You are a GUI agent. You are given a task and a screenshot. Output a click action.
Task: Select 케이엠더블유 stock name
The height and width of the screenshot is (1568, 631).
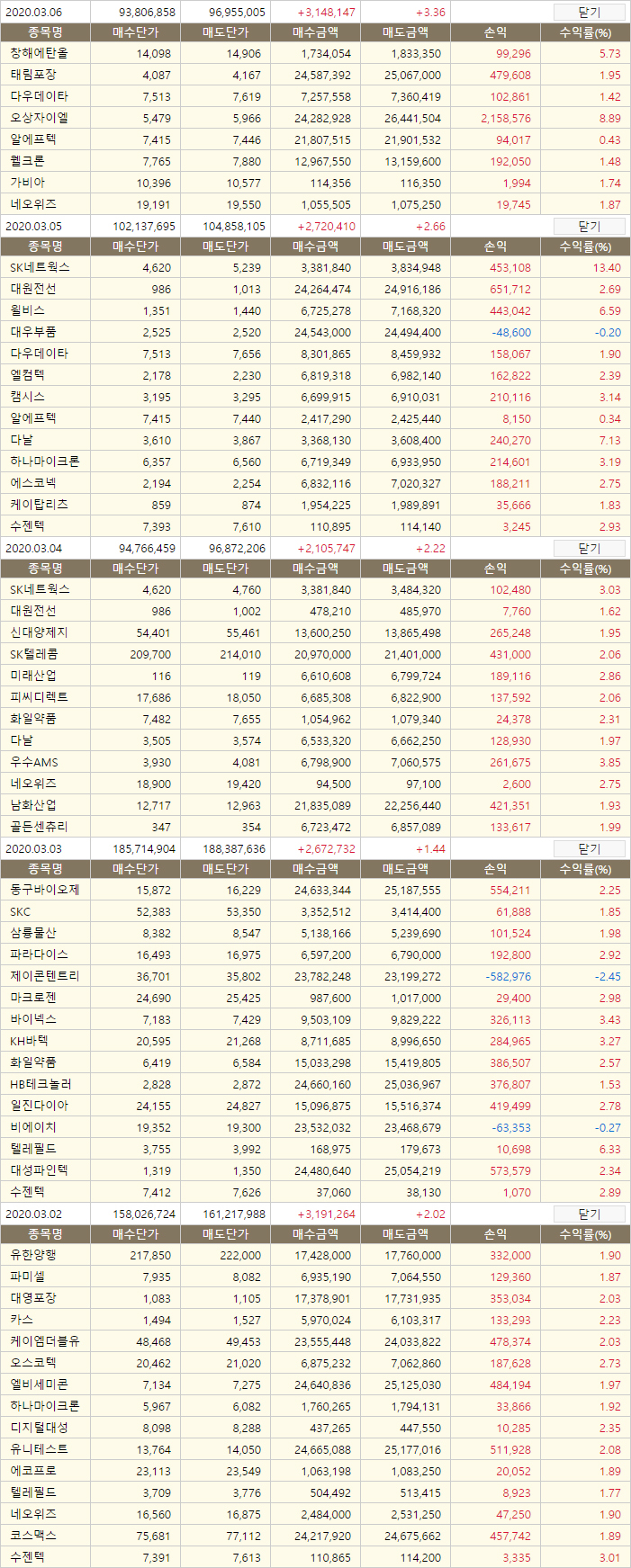point(45,1341)
